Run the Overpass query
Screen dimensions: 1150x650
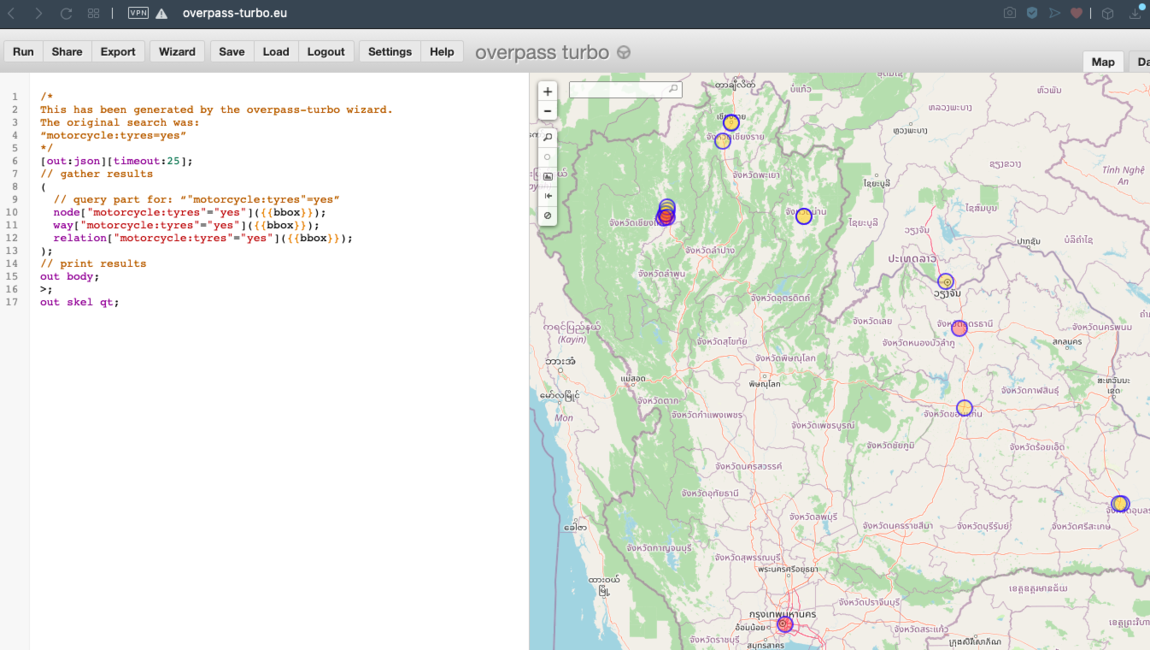pos(23,51)
